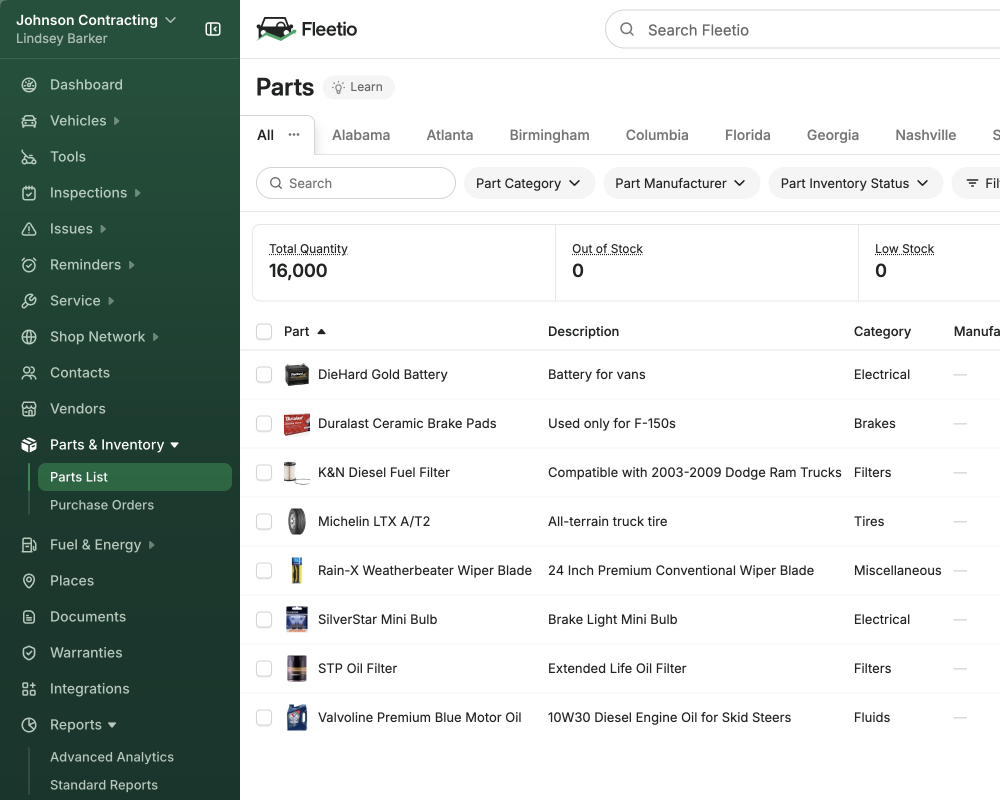Click the three-dots menu on All tab
This screenshot has width=1000, height=800.
coord(293,135)
